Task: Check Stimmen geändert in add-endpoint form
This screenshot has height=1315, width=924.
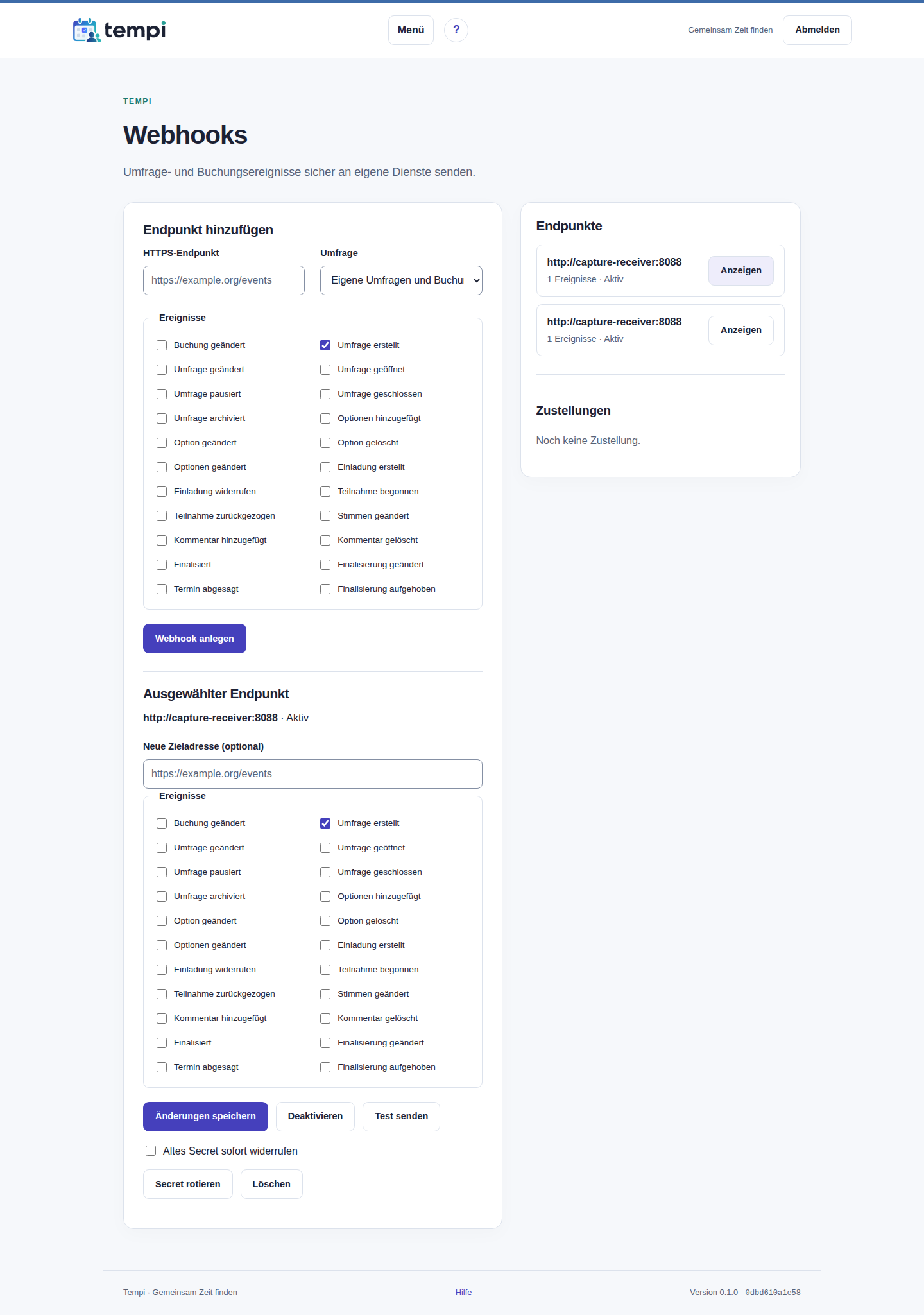Action: pos(325,516)
